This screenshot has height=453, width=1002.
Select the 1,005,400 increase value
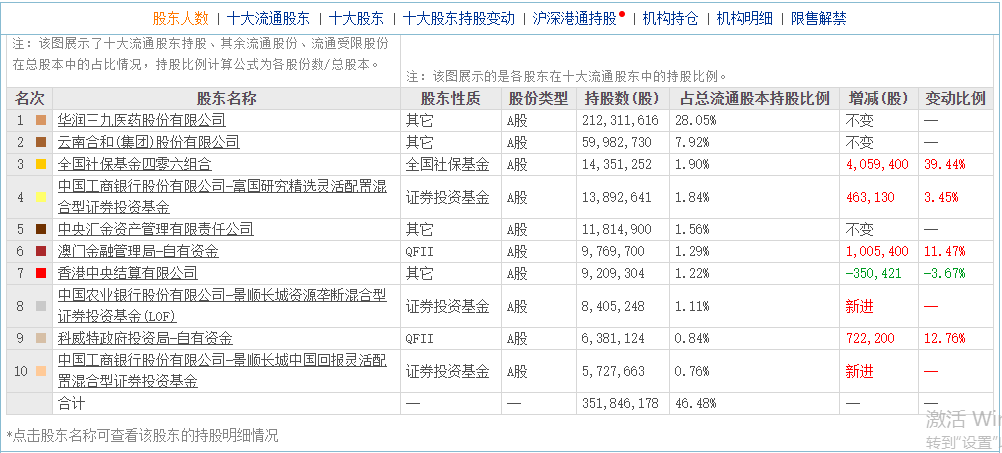(x=877, y=251)
